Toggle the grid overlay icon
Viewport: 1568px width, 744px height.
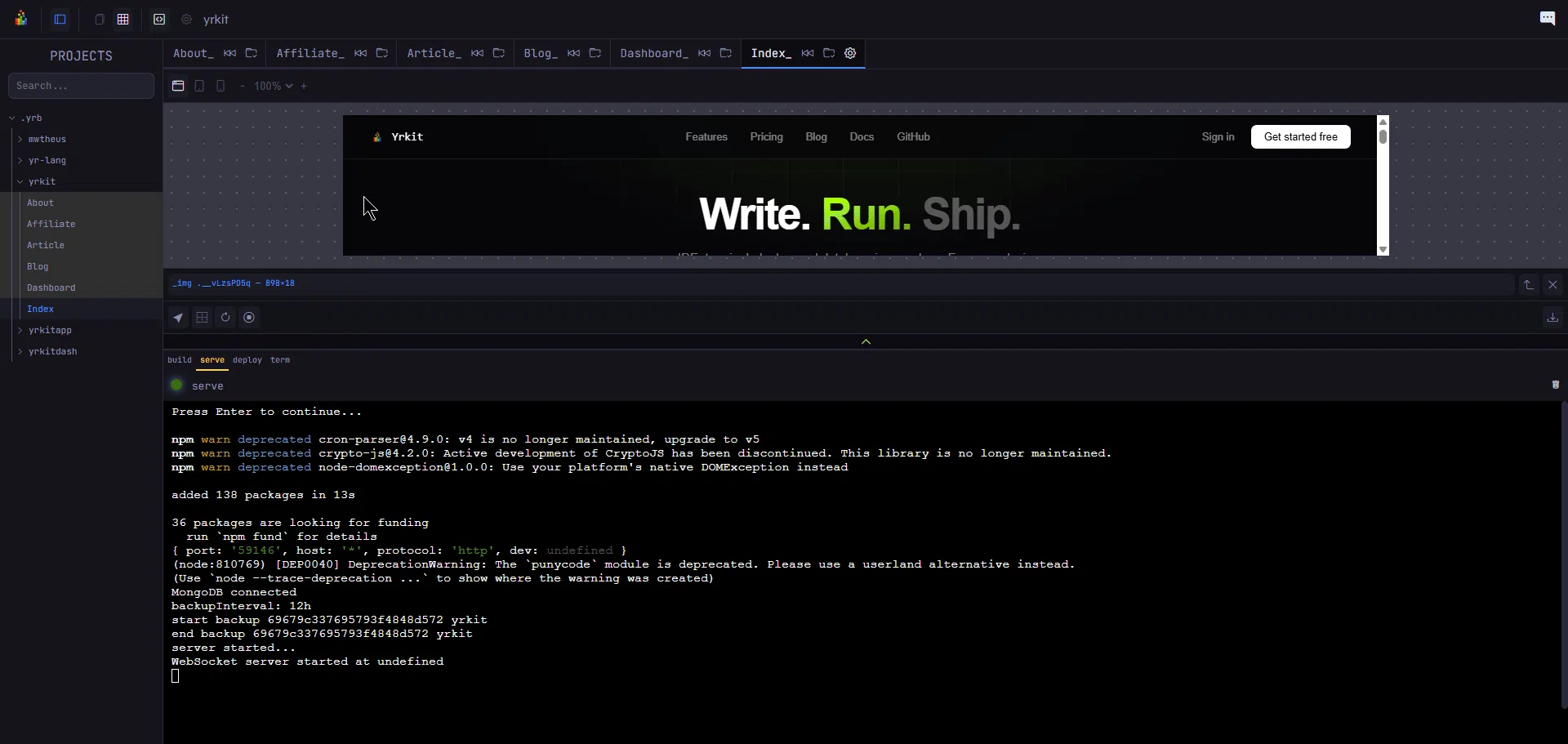coord(202,318)
